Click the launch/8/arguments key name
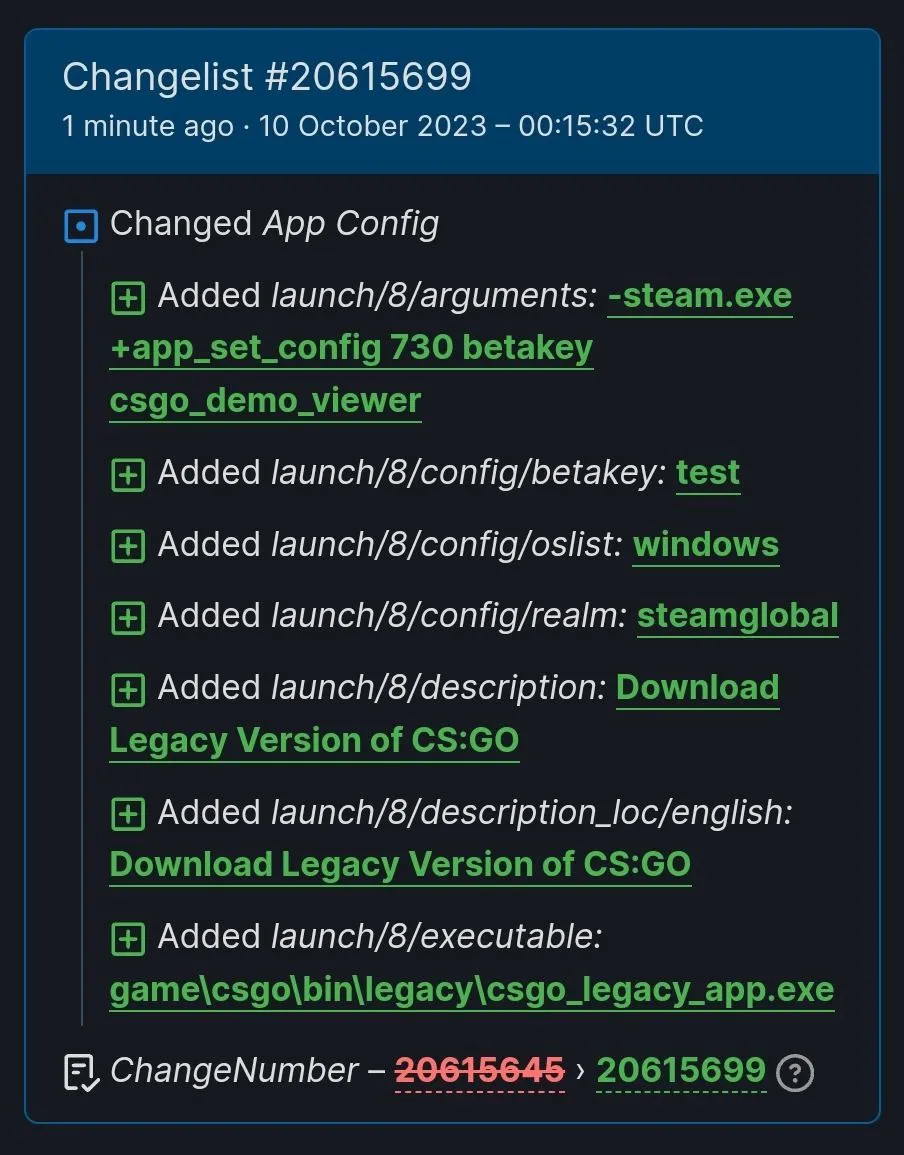 pos(434,296)
